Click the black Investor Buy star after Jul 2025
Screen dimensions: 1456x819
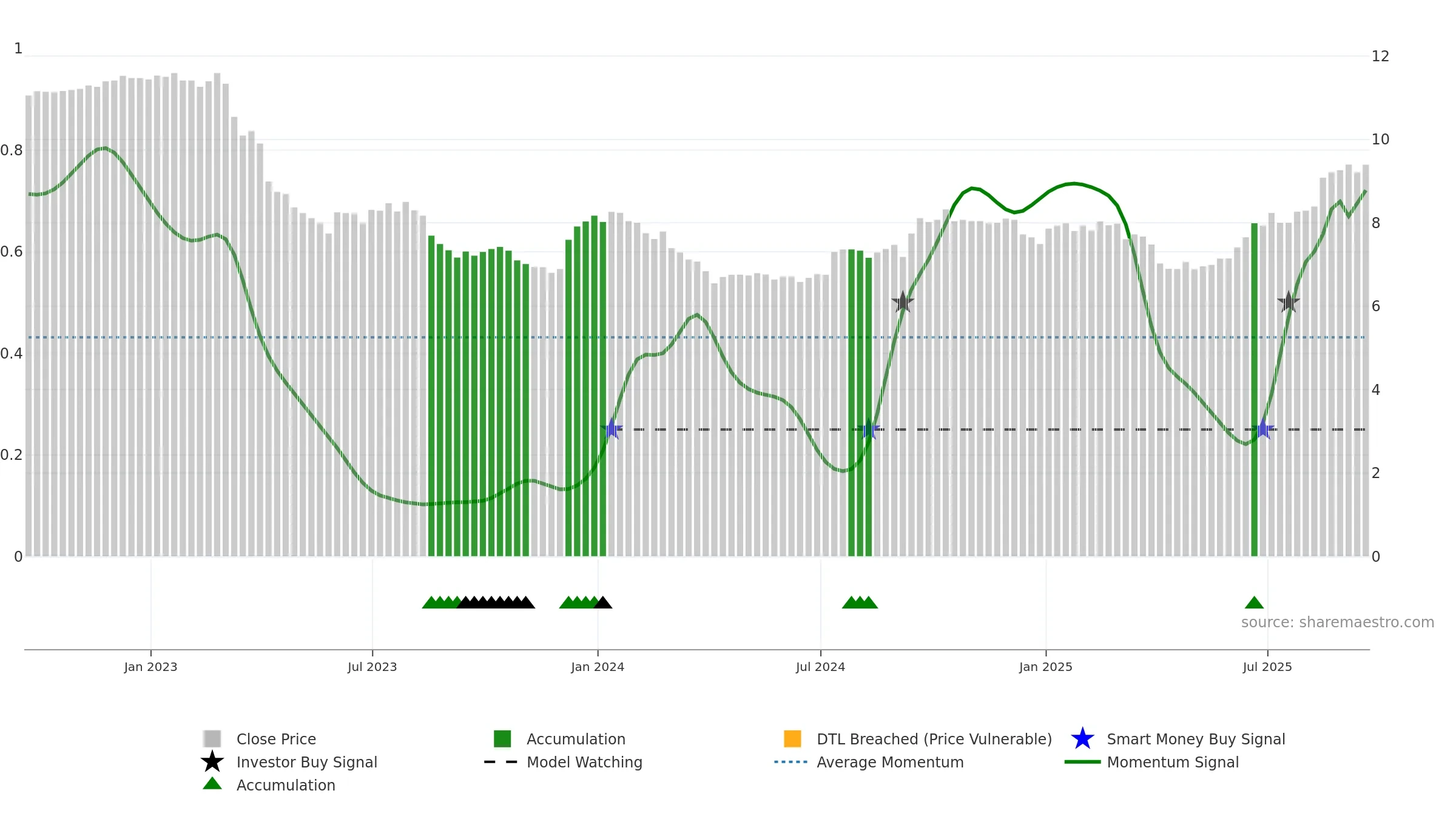(1289, 302)
